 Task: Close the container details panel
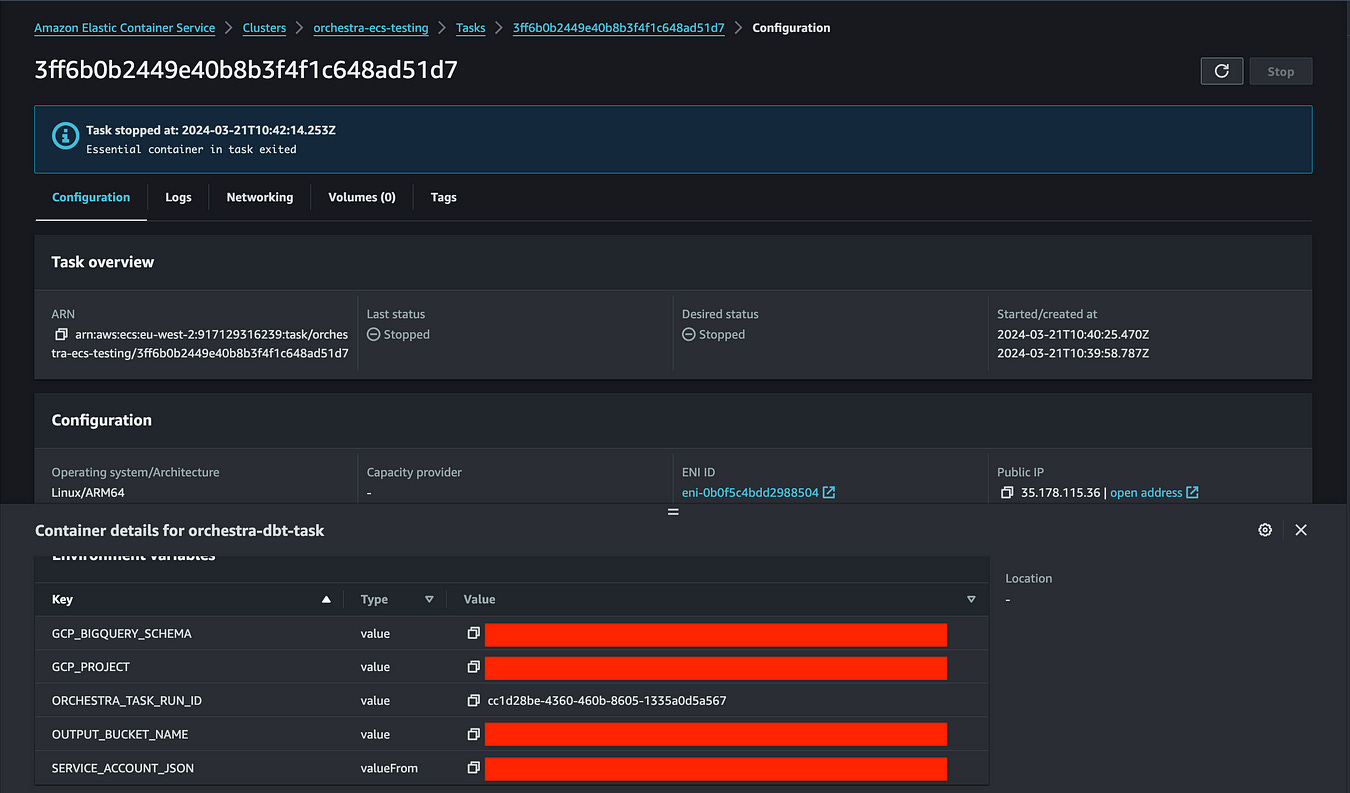click(1301, 530)
